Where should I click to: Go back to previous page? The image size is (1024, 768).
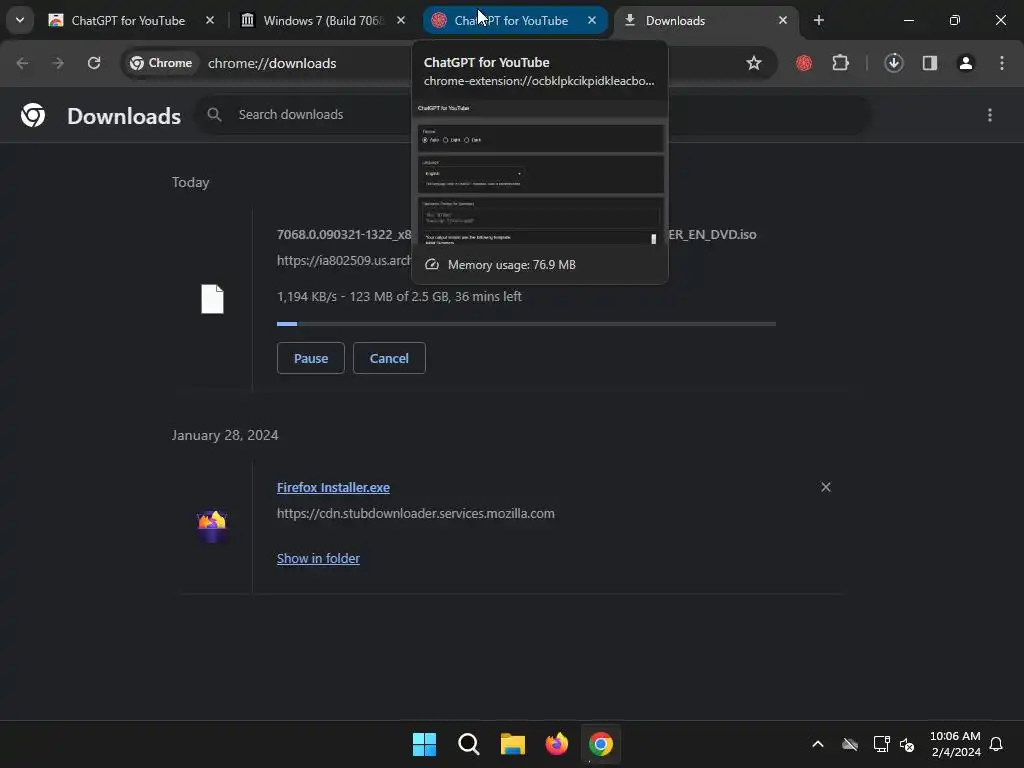tap(23, 63)
